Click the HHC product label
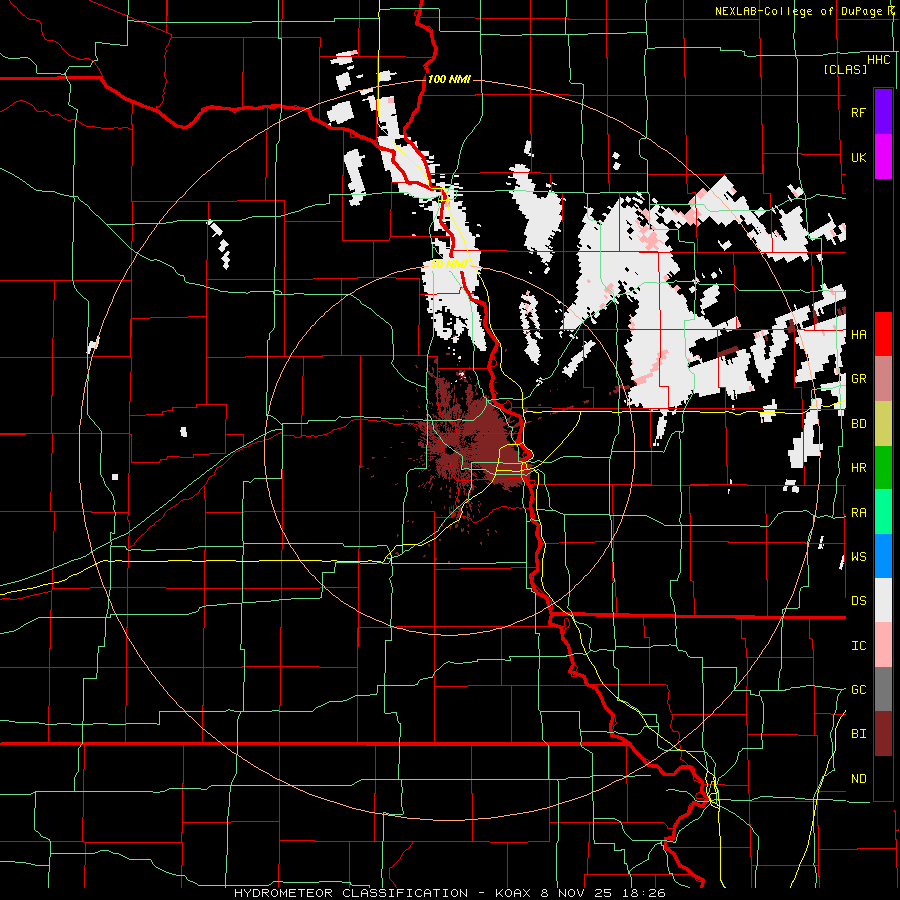This screenshot has height=900, width=900. [x=879, y=60]
